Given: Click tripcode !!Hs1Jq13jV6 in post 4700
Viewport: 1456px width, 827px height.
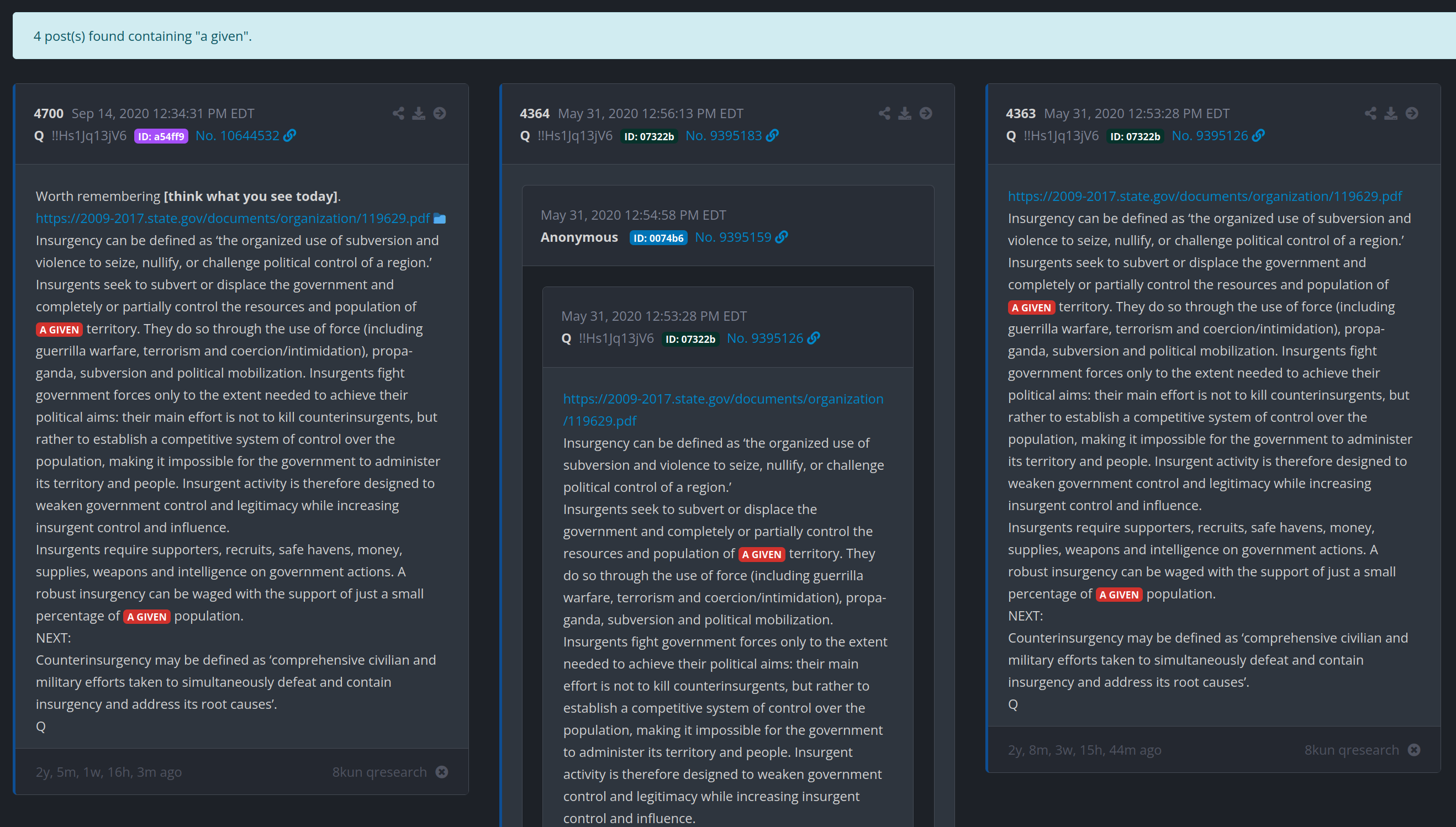Looking at the screenshot, I should click(89, 136).
